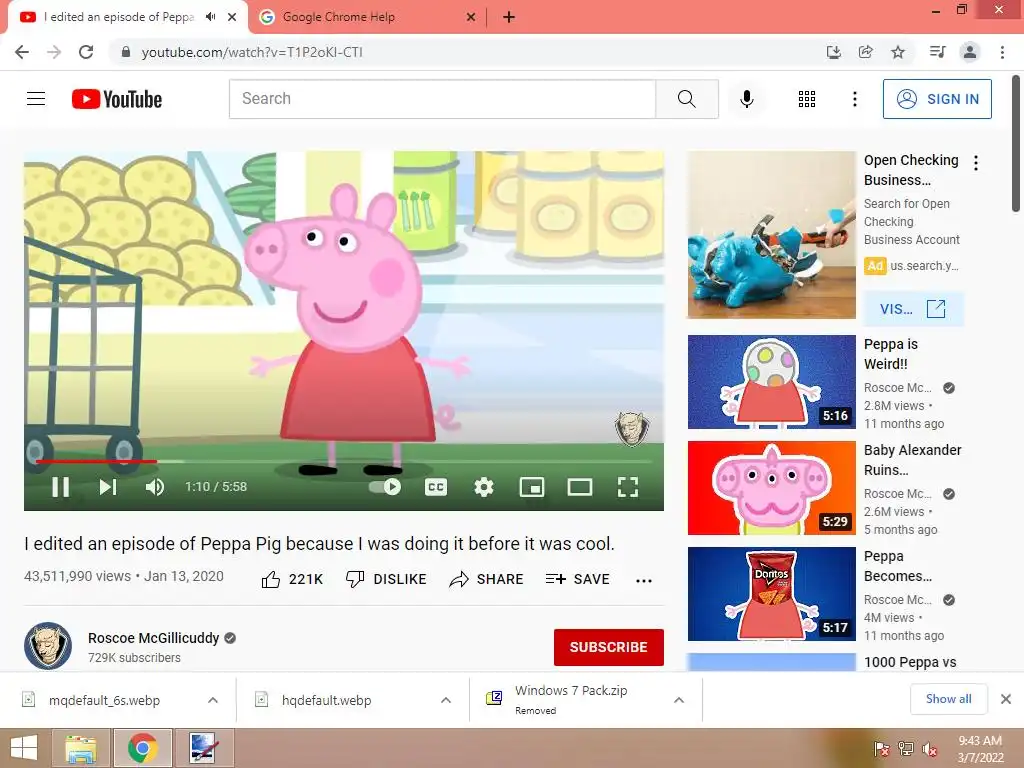Screen dimensions: 1024x768
Task: Open muted volume tray icon
Action: [x=930, y=749]
